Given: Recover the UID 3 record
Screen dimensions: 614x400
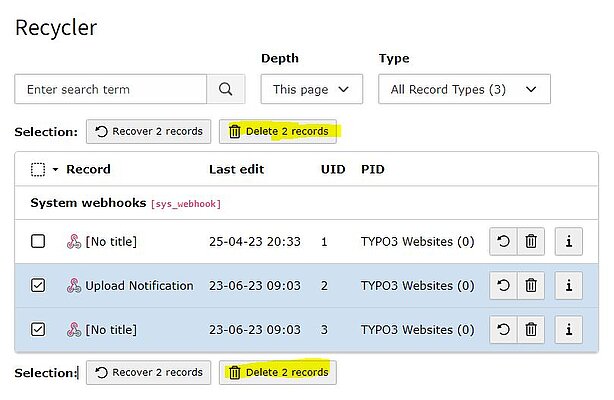Looking at the screenshot, I should click(504, 329).
